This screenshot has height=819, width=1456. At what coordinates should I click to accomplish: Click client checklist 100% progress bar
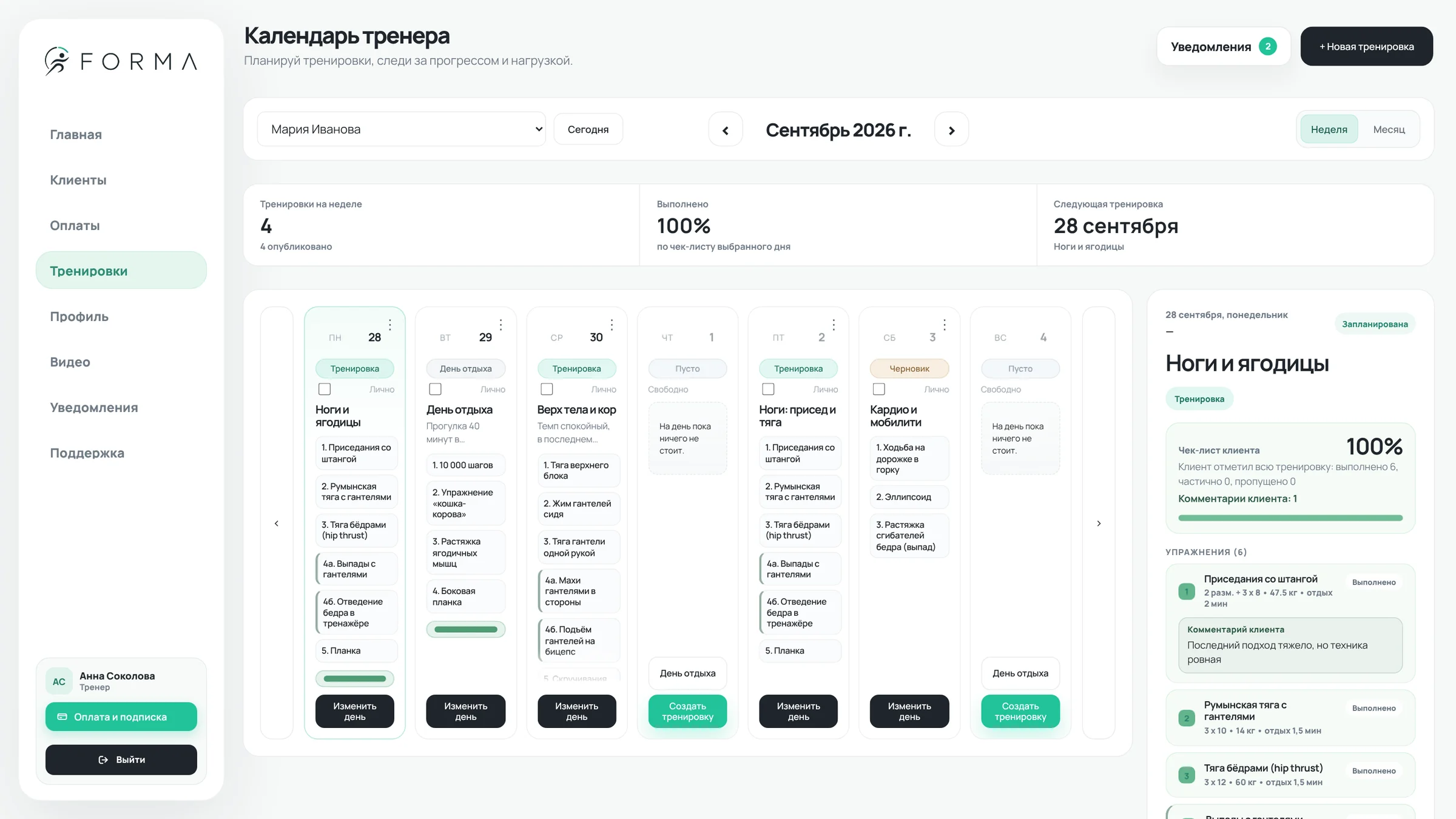[x=1290, y=517]
